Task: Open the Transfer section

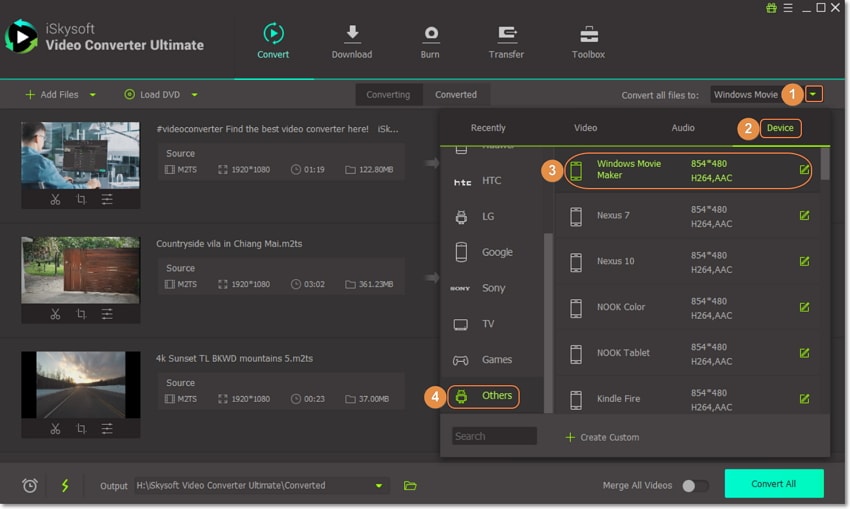Action: pyautogui.click(x=506, y=42)
